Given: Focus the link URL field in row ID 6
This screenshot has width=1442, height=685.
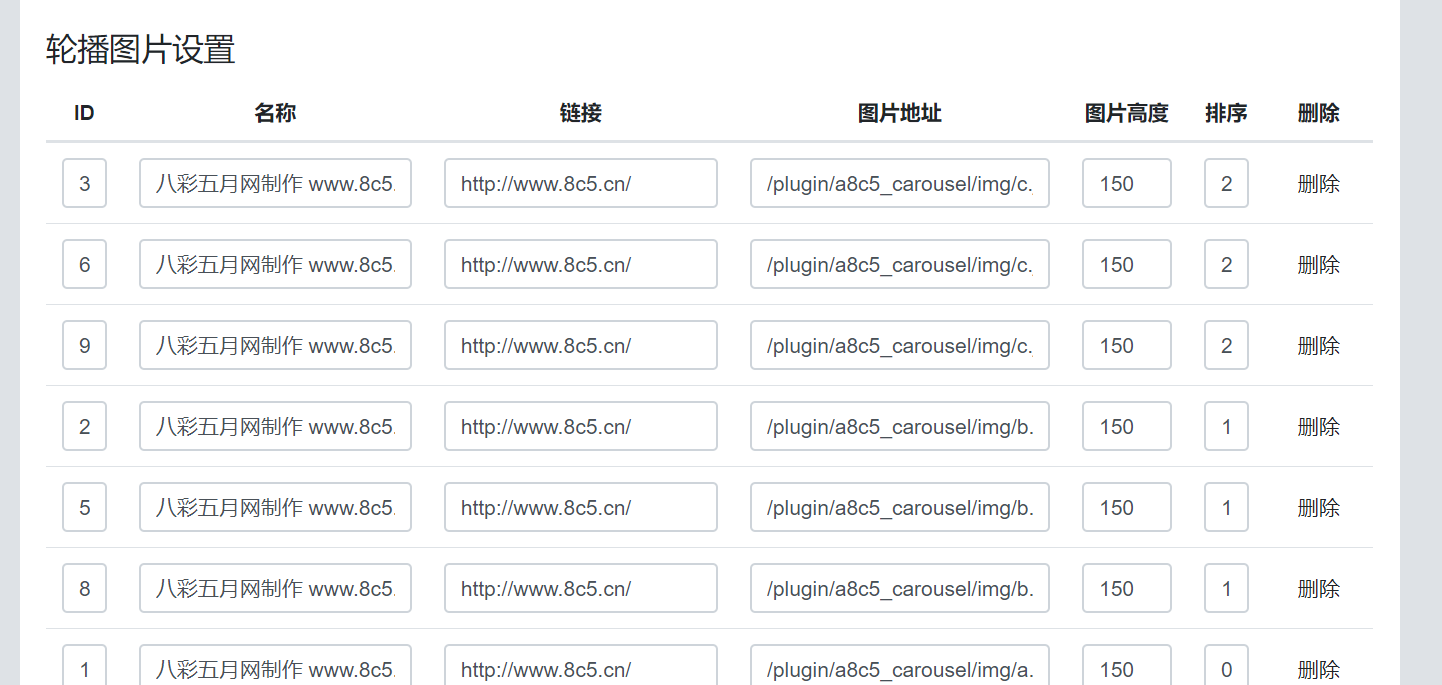Looking at the screenshot, I should (x=581, y=264).
